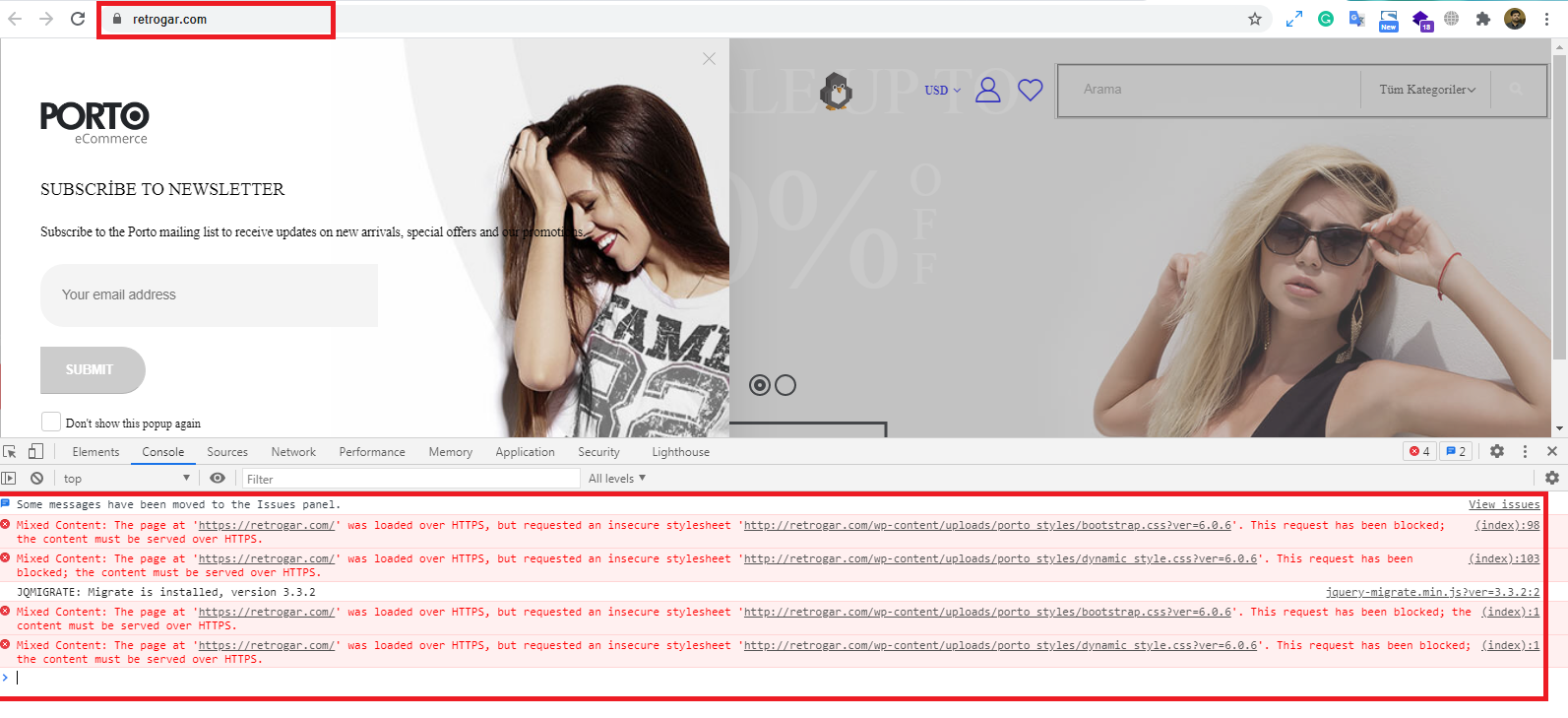Viewport: 1568px width, 718px height.
Task: Click the blue issues count badge
Action: tap(1456, 451)
